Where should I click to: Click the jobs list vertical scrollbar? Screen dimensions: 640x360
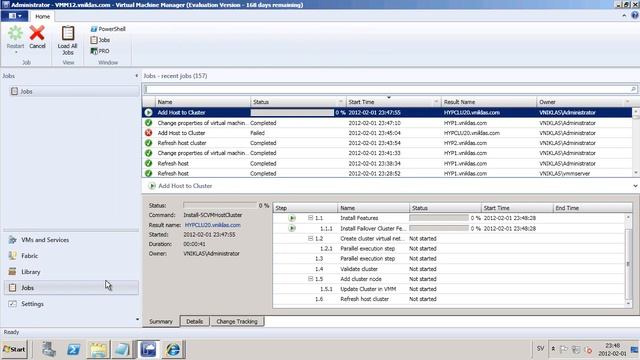636,142
